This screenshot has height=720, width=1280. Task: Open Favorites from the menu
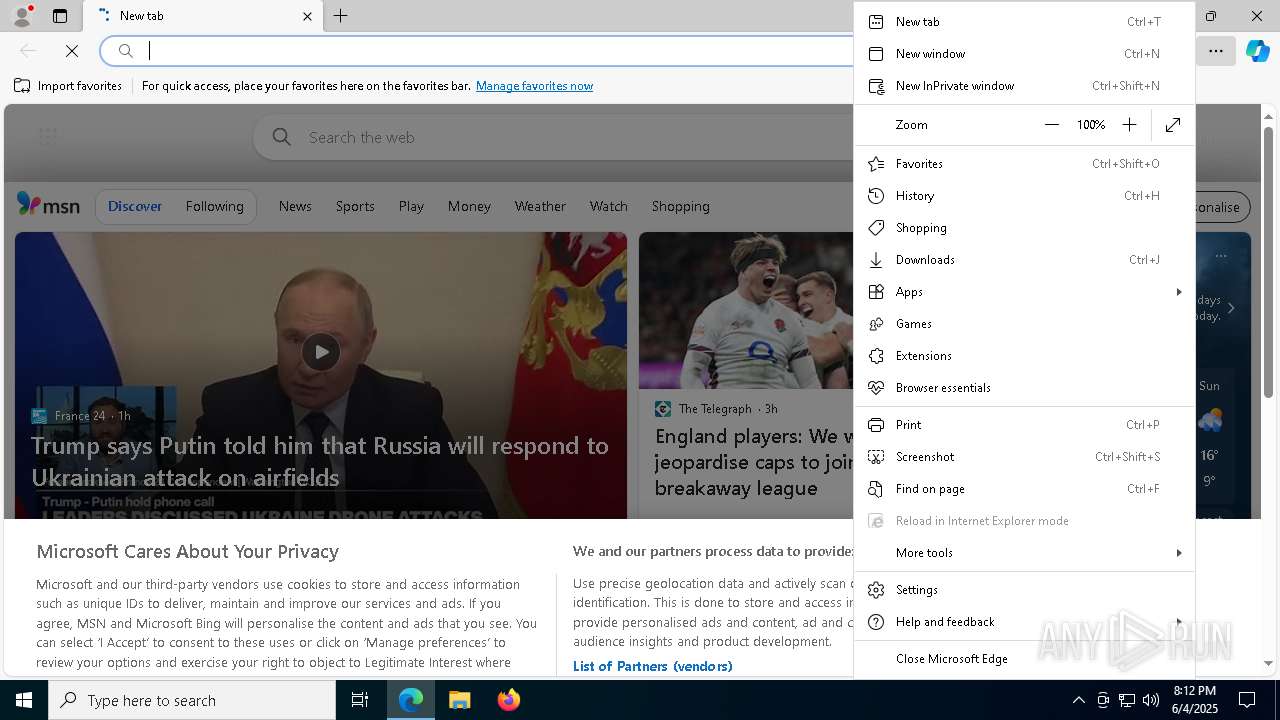tap(1024, 164)
